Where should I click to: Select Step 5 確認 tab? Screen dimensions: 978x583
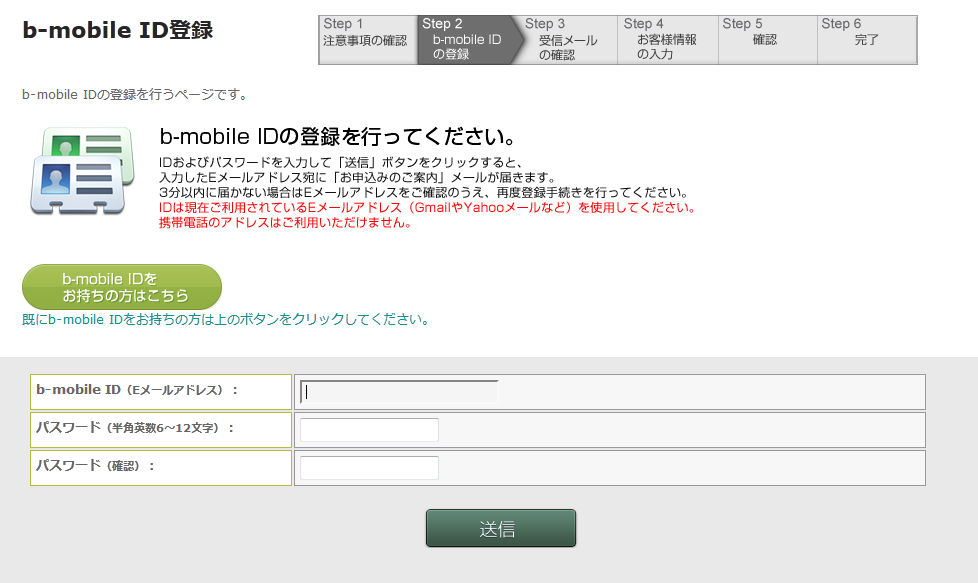(x=768, y=40)
